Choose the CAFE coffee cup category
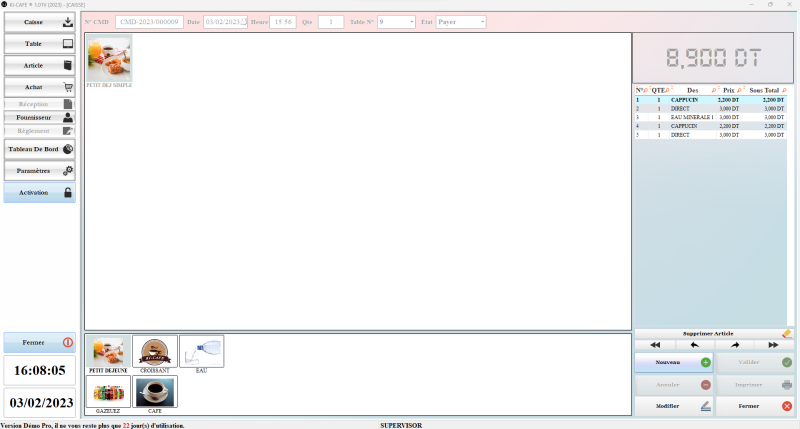This screenshot has height=429, width=800. (x=155, y=392)
